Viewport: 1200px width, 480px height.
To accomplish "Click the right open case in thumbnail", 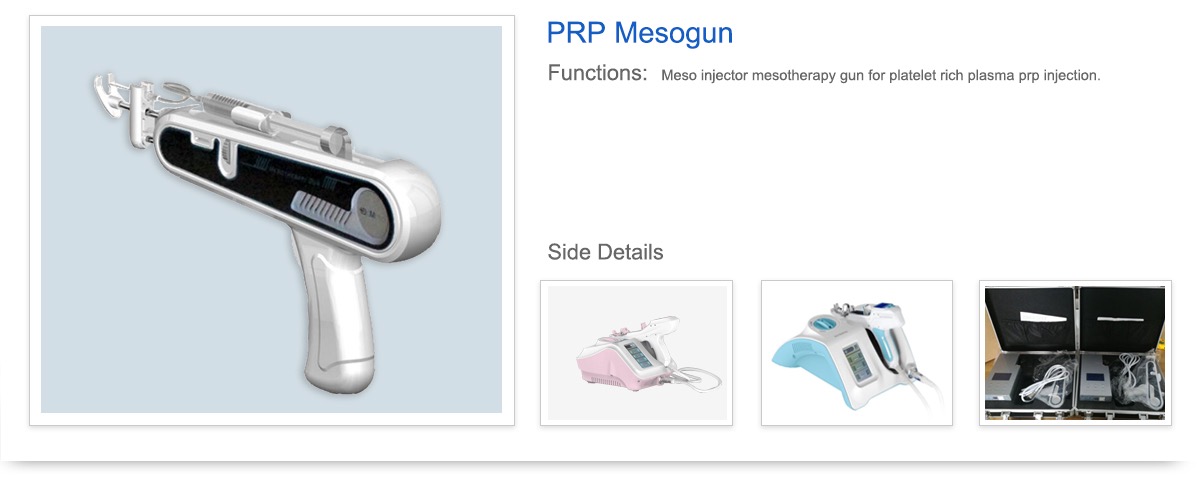I will click(x=1121, y=353).
